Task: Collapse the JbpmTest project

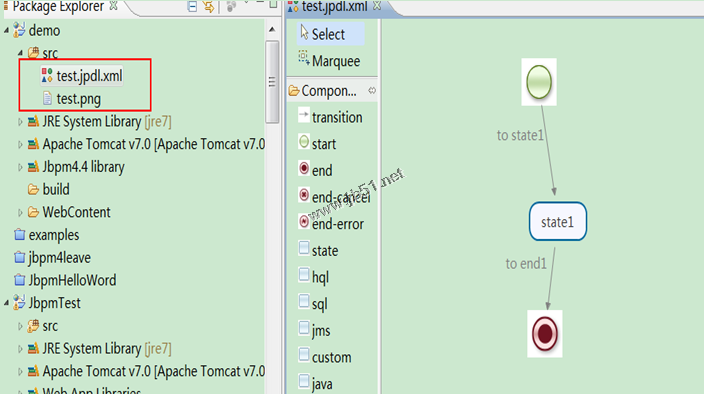Action: click(x=6, y=303)
